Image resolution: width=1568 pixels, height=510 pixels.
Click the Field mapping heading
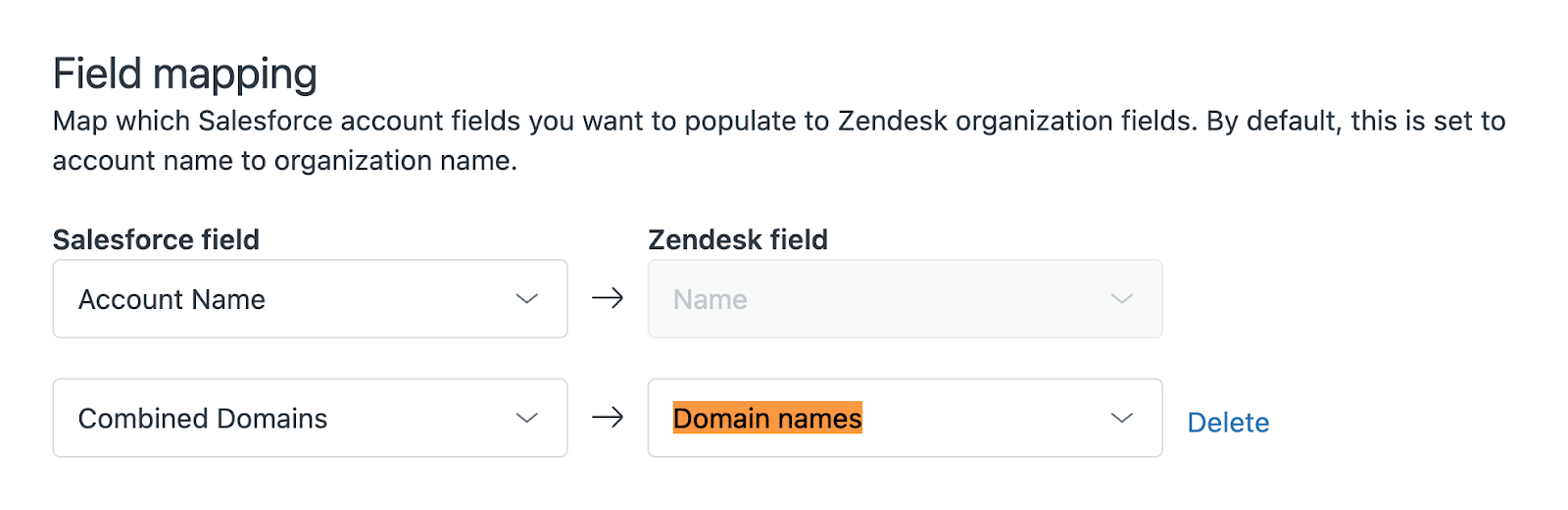coord(185,75)
